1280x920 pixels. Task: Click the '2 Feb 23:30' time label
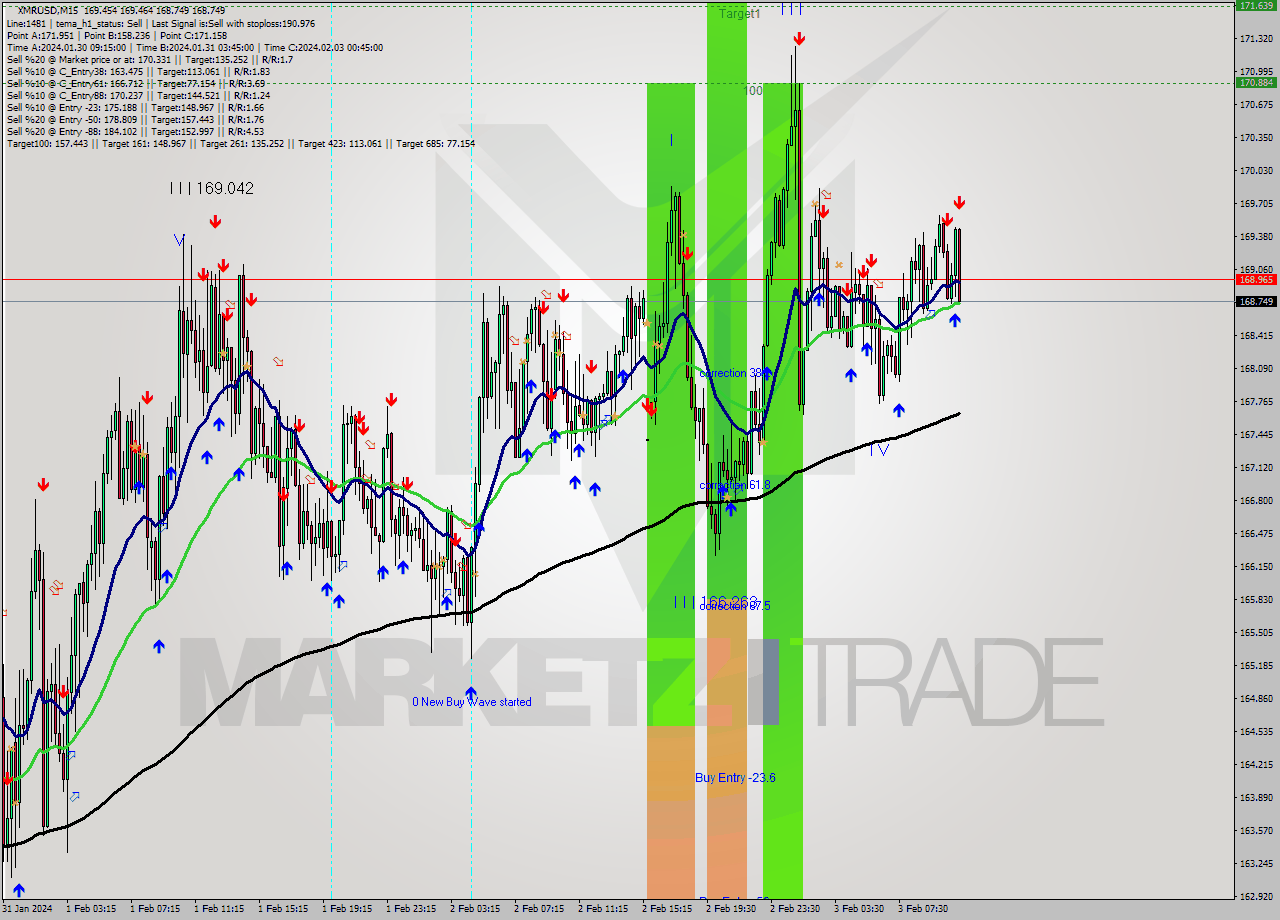click(x=795, y=909)
